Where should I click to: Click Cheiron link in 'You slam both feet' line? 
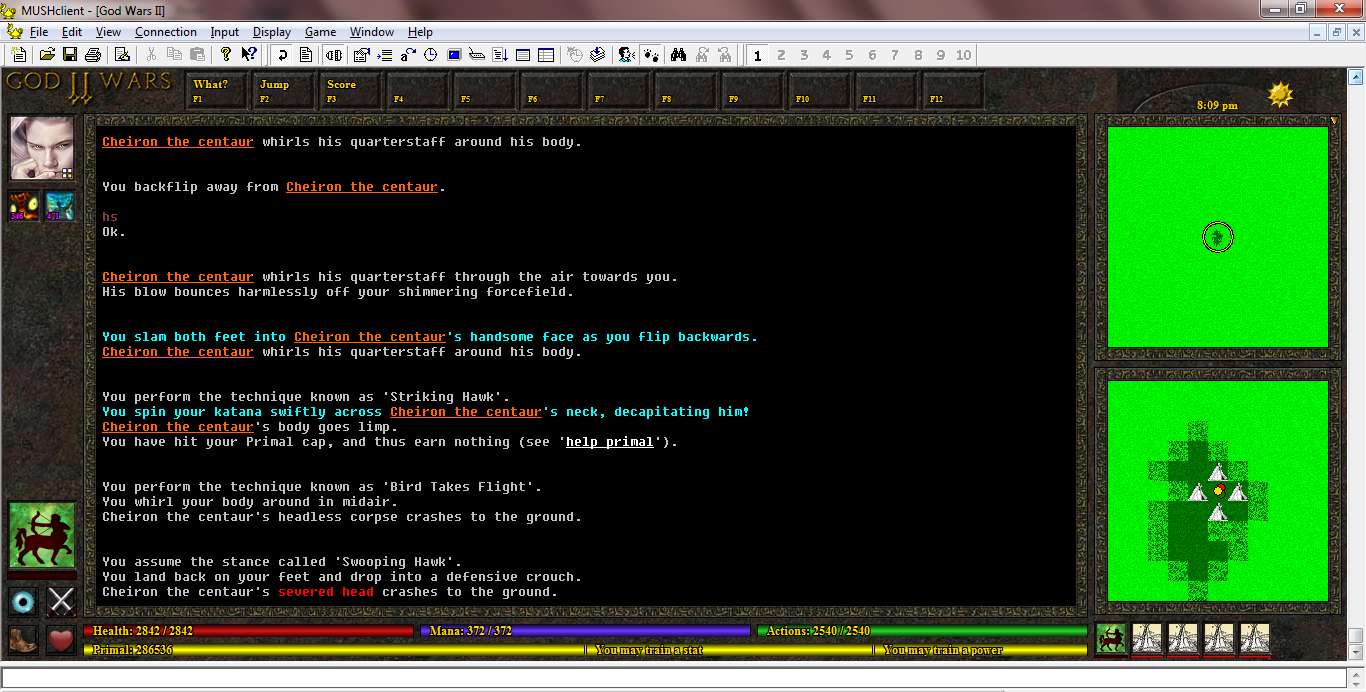[370, 337]
